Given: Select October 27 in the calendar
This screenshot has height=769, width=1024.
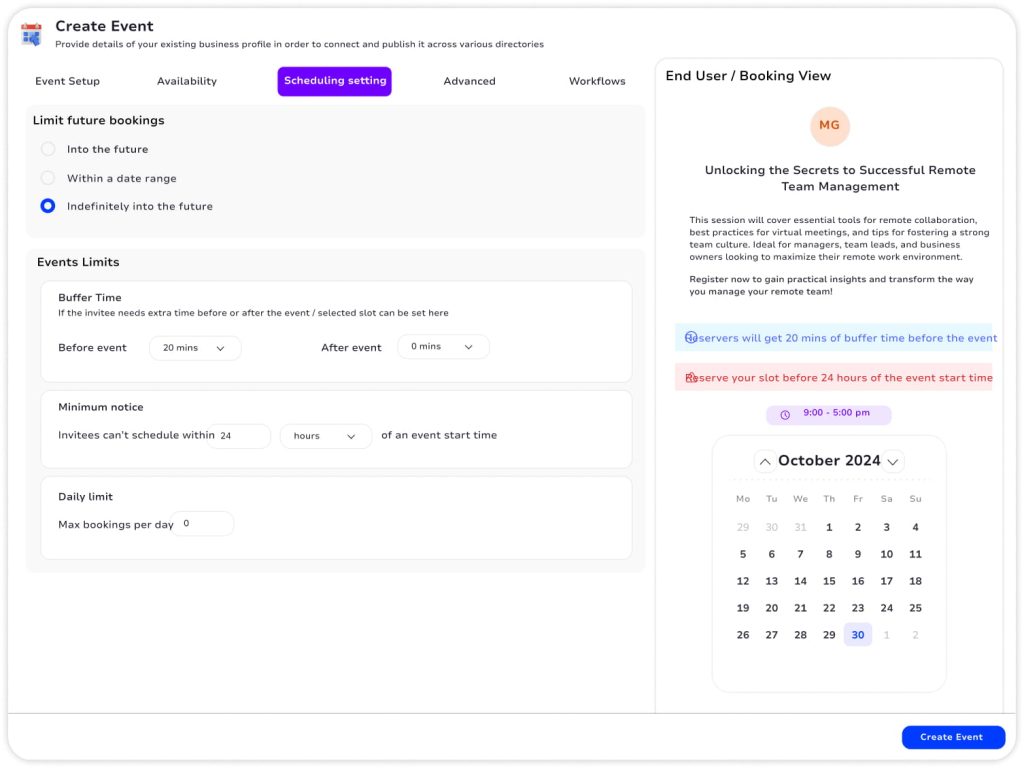Looking at the screenshot, I should tap(771, 635).
